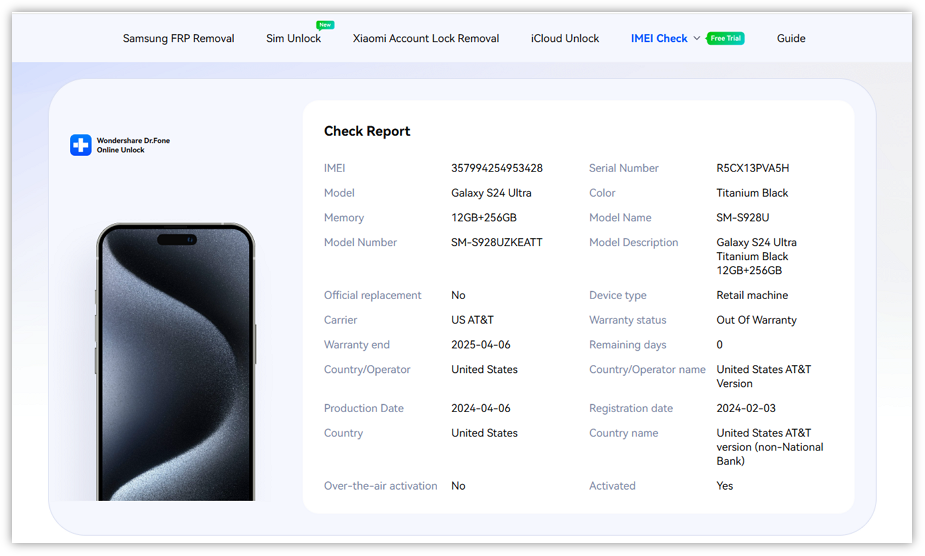This screenshot has height=556, width=925.
Task: Expand the IMEI Check dropdown chevron
Action: 697,38
